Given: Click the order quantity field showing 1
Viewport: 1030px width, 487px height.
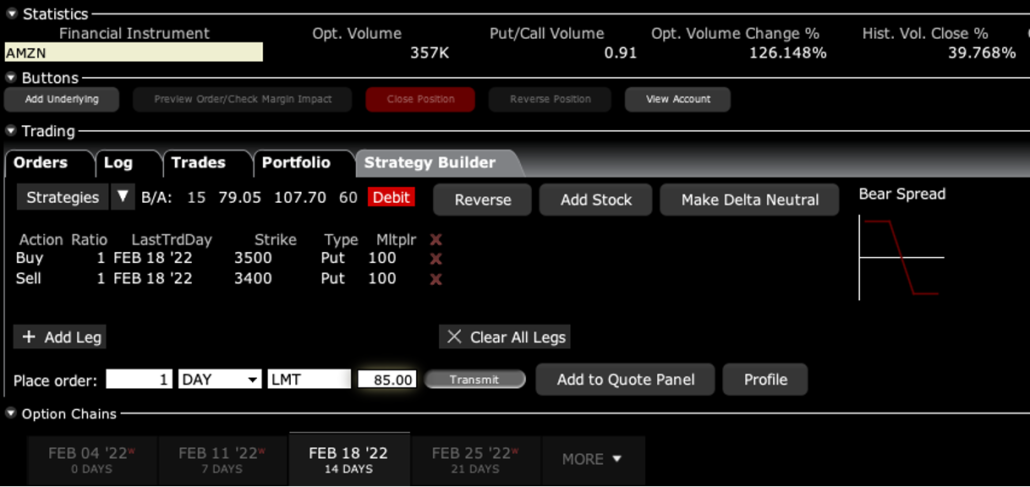Looking at the screenshot, I should (x=139, y=379).
